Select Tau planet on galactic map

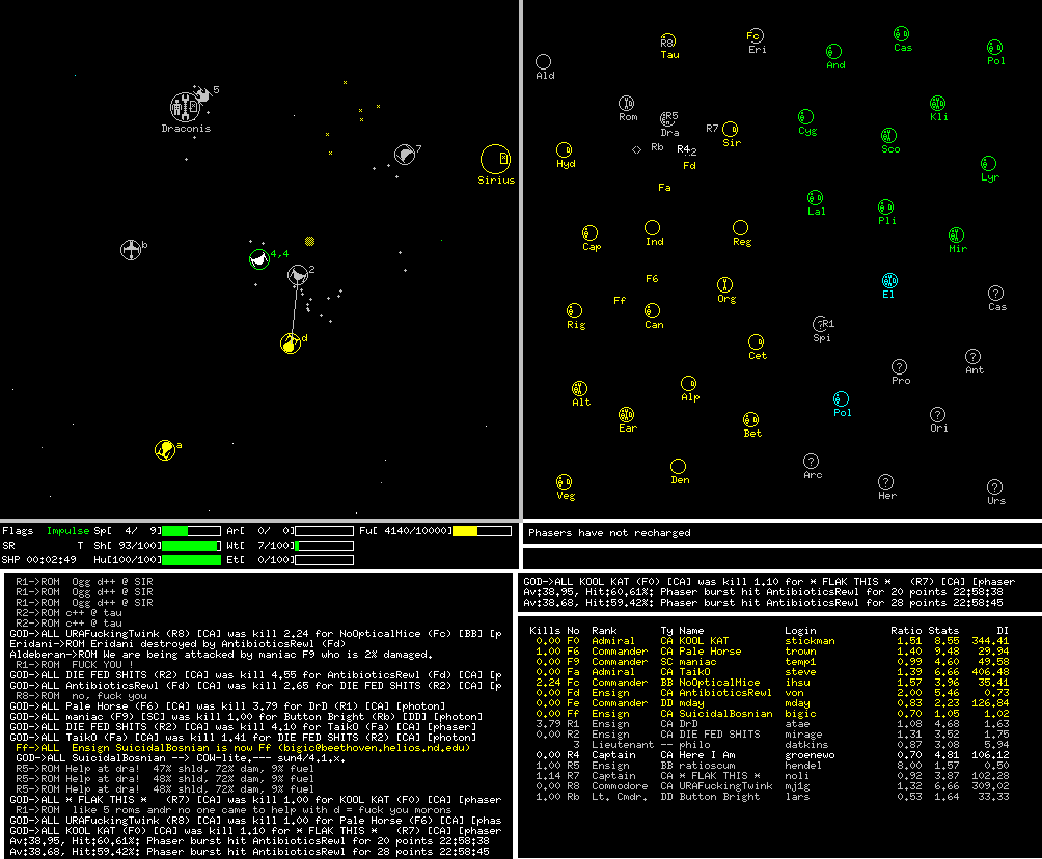click(x=668, y=41)
